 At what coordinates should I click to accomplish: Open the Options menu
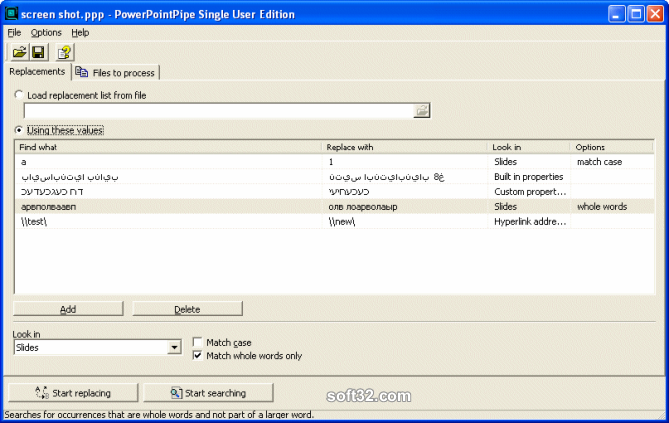coord(46,32)
